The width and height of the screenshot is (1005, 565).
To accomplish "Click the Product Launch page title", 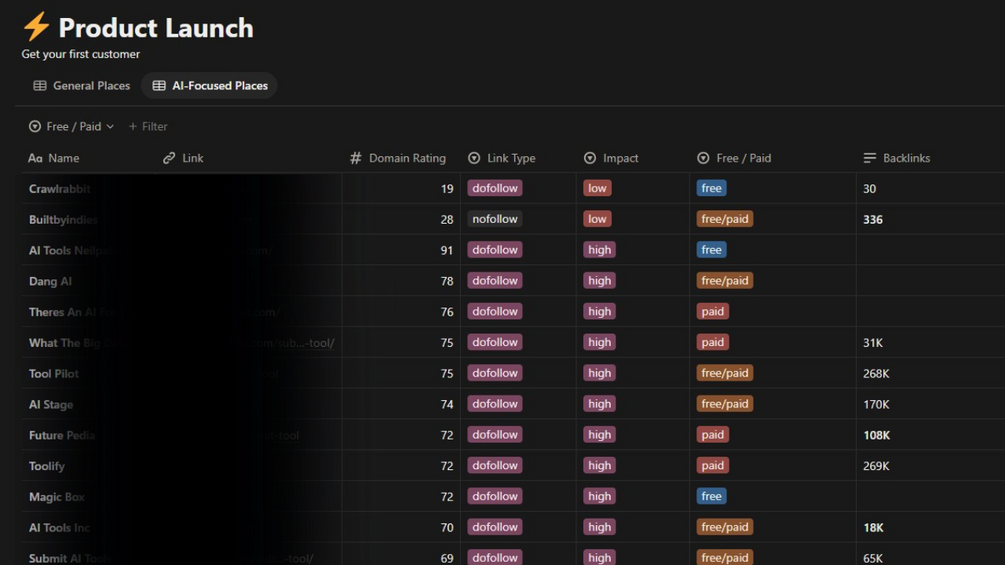I will pyautogui.click(x=156, y=28).
